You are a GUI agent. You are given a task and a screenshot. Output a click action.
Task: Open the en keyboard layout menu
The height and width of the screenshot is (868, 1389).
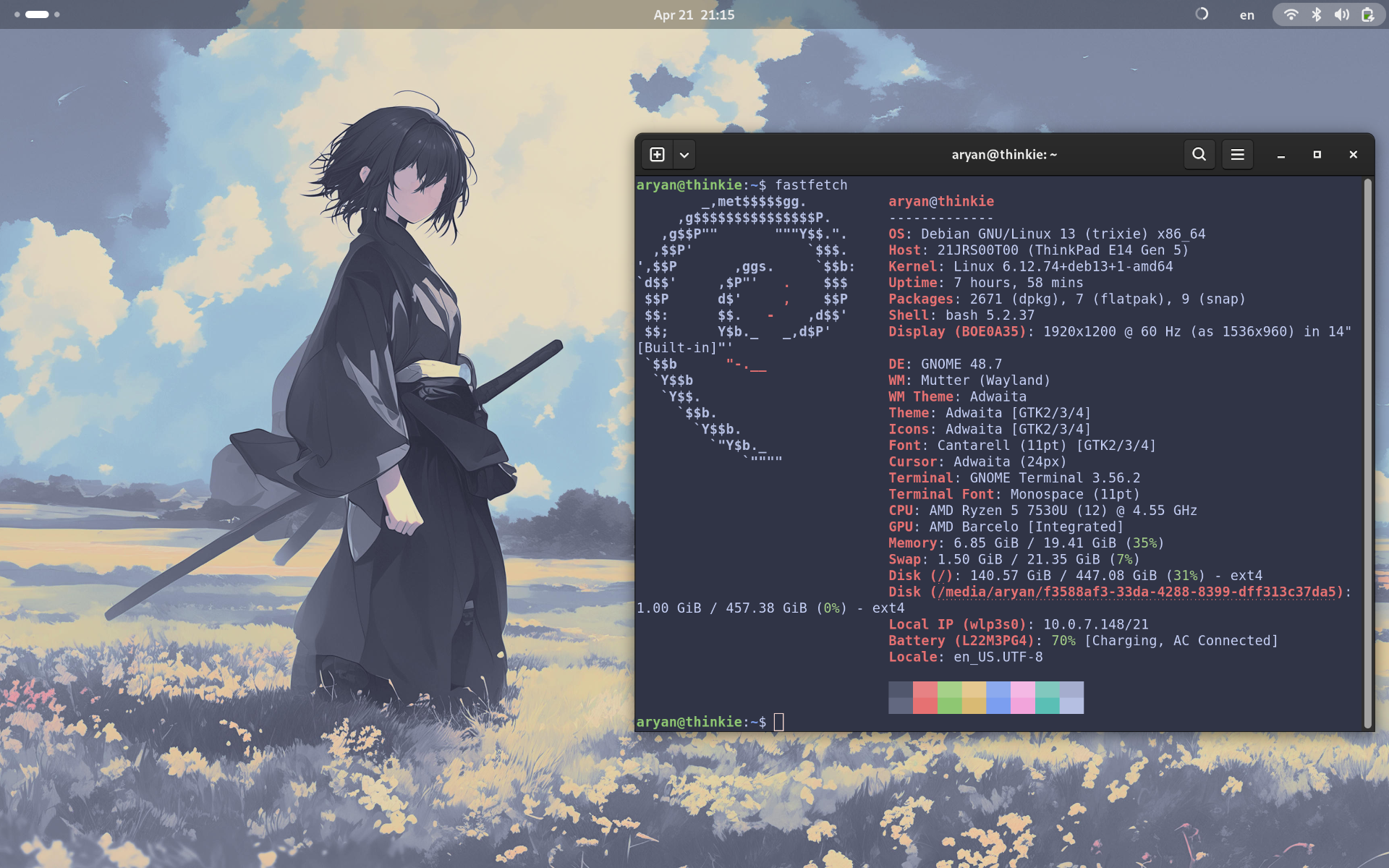pyautogui.click(x=1247, y=15)
